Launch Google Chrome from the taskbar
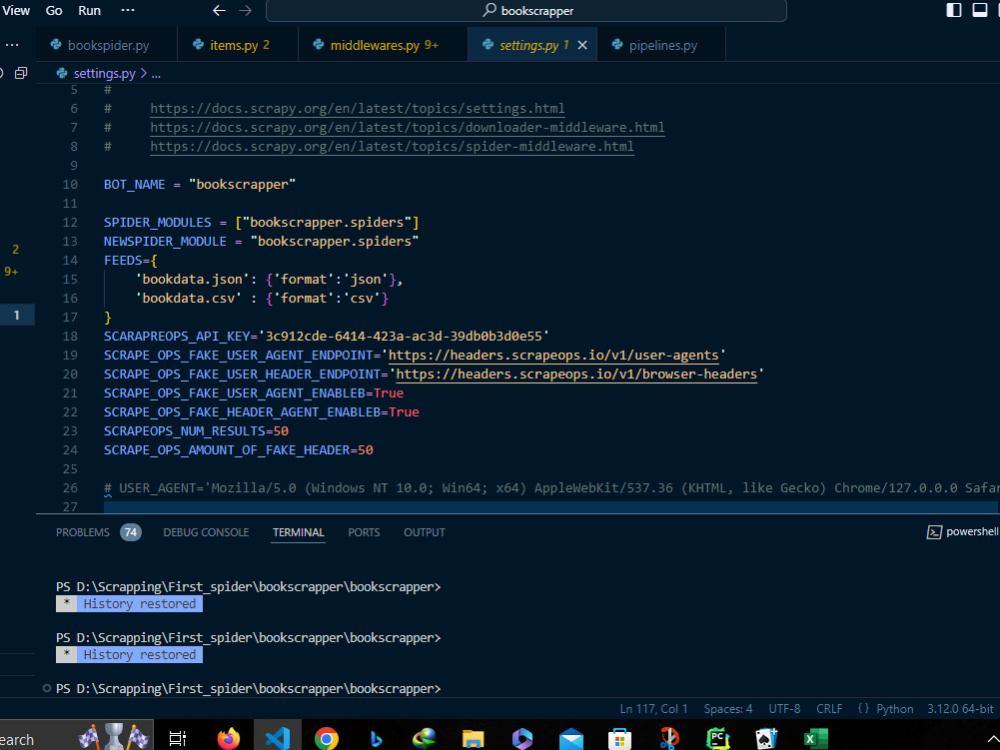Image resolution: width=1000 pixels, height=750 pixels. point(327,739)
